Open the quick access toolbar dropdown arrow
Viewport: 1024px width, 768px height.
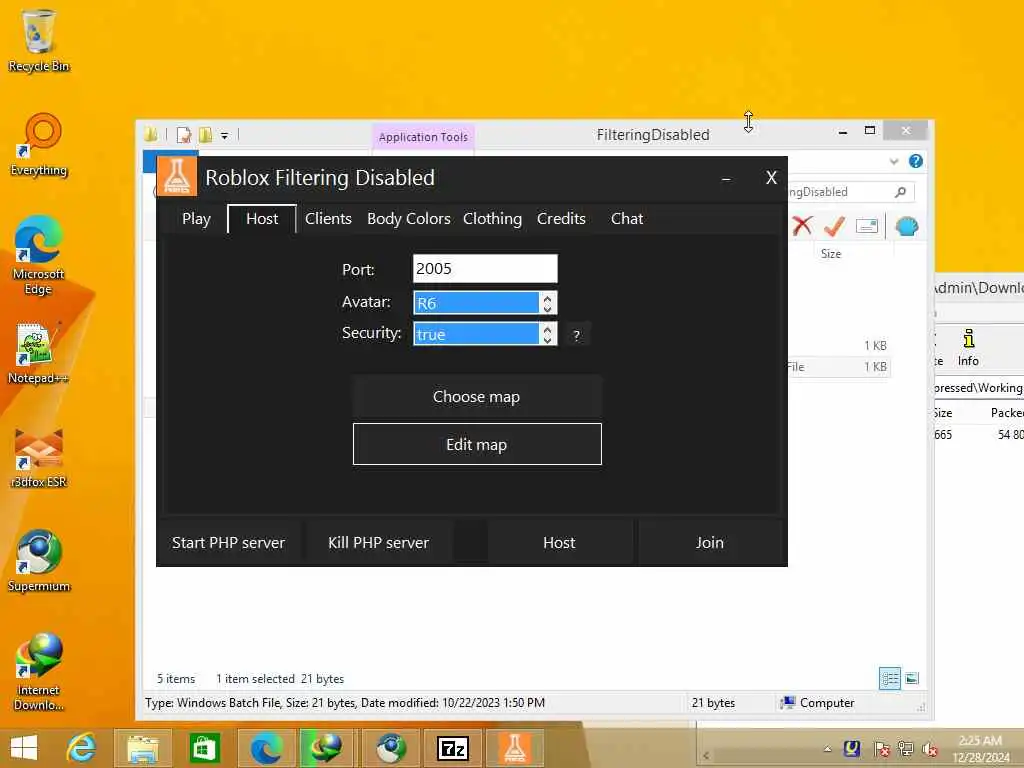224,136
